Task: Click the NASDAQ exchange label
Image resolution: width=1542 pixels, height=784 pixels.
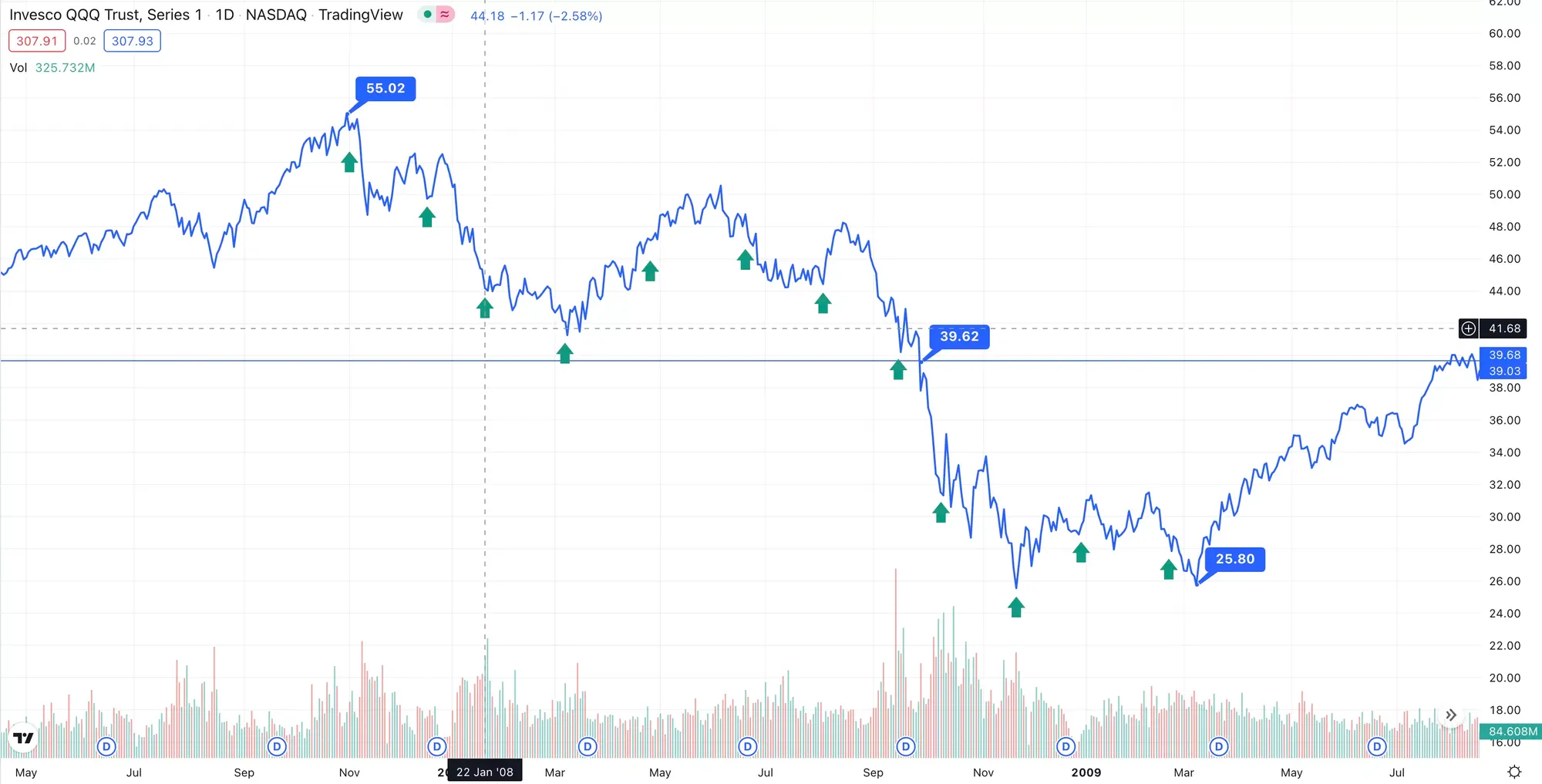Action: pyautogui.click(x=276, y=15)
